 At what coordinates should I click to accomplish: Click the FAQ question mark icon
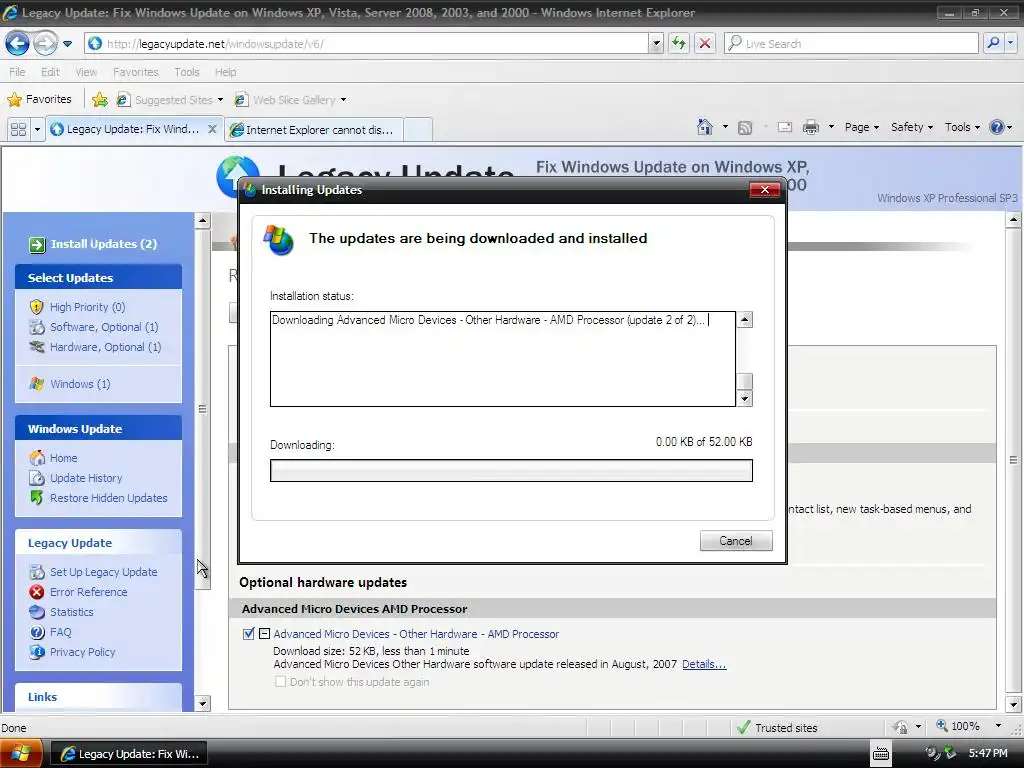click(37, 632)
